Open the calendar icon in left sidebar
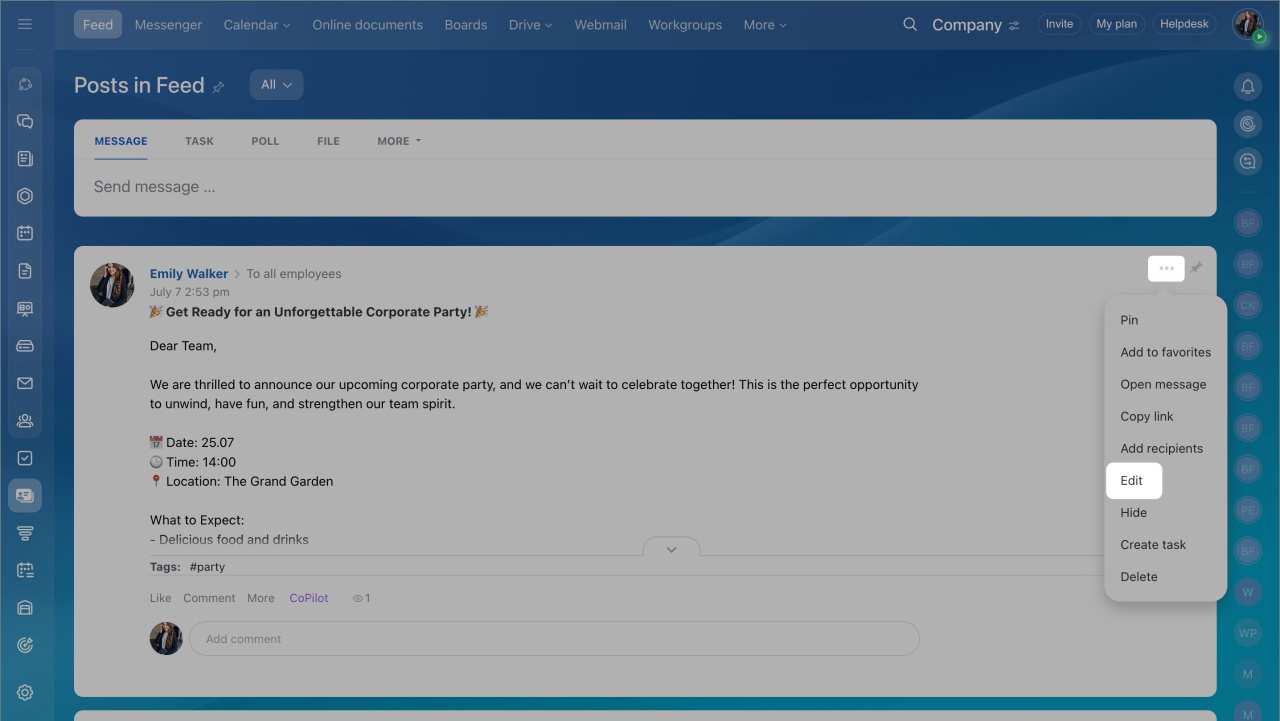 (25, 233)
